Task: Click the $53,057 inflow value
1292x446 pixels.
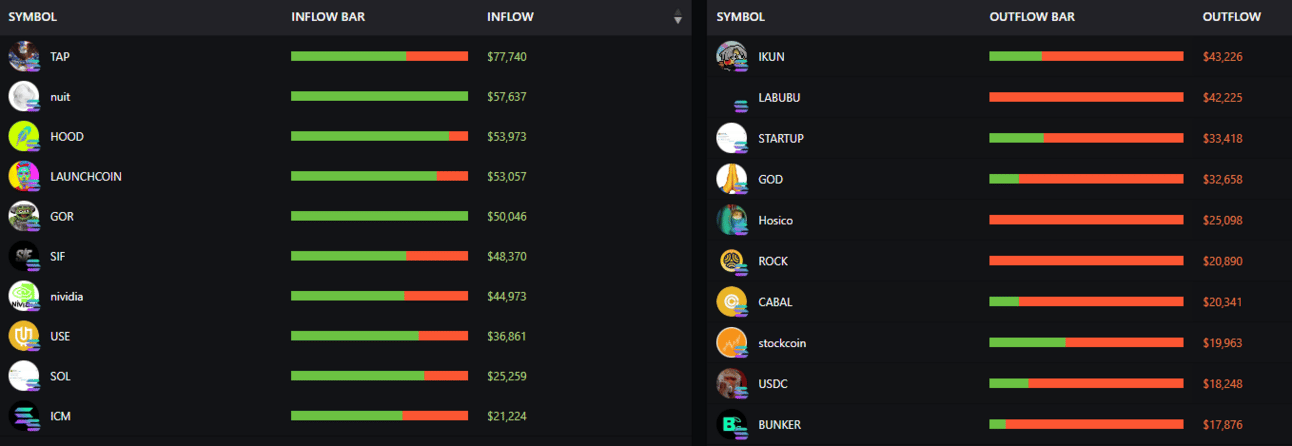Action: pos(507,177)
